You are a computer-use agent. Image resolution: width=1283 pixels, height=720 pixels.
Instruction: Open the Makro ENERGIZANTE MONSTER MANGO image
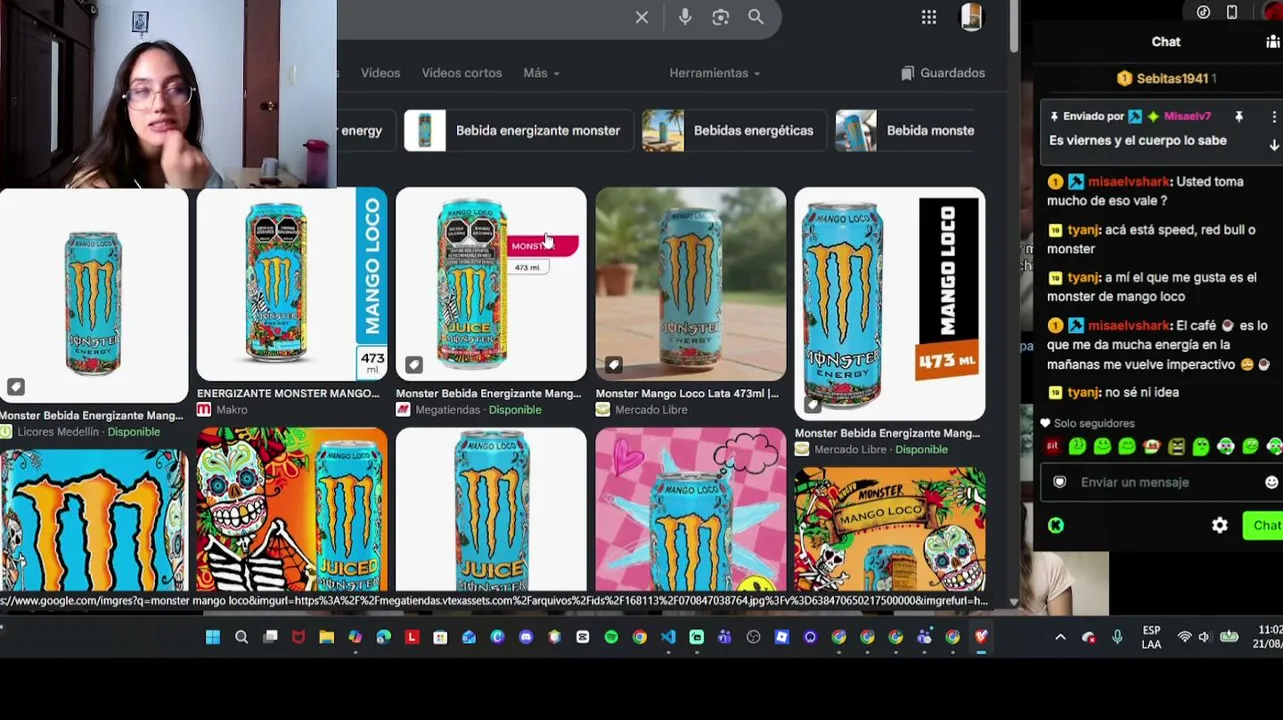point(292,284)
